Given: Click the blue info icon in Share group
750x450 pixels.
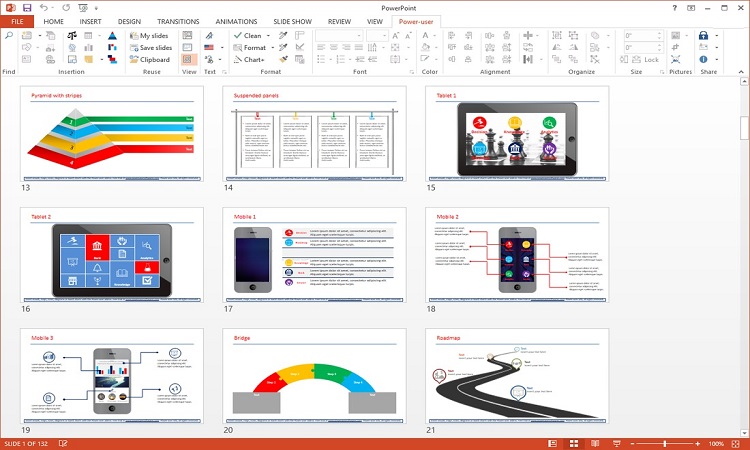Looking at the screenshot, I should pyautogui.click(x=703, y=59).
